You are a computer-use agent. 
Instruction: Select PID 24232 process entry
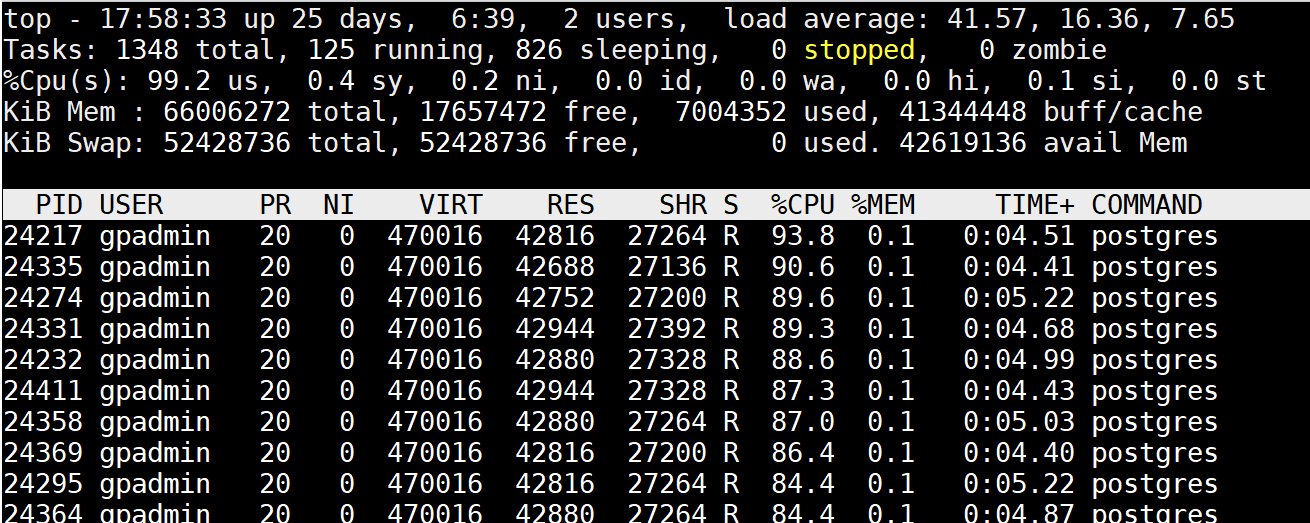[655, 361]
